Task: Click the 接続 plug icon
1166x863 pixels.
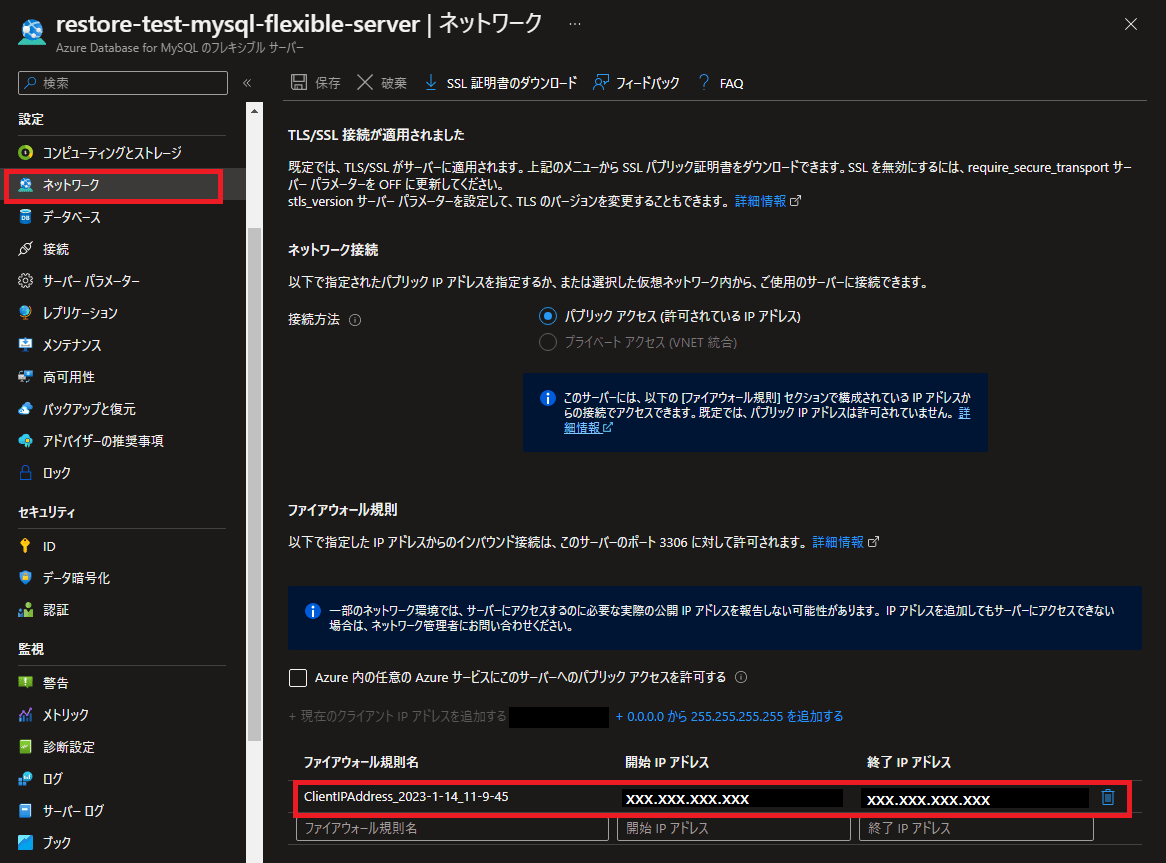Action: [25, 248]
